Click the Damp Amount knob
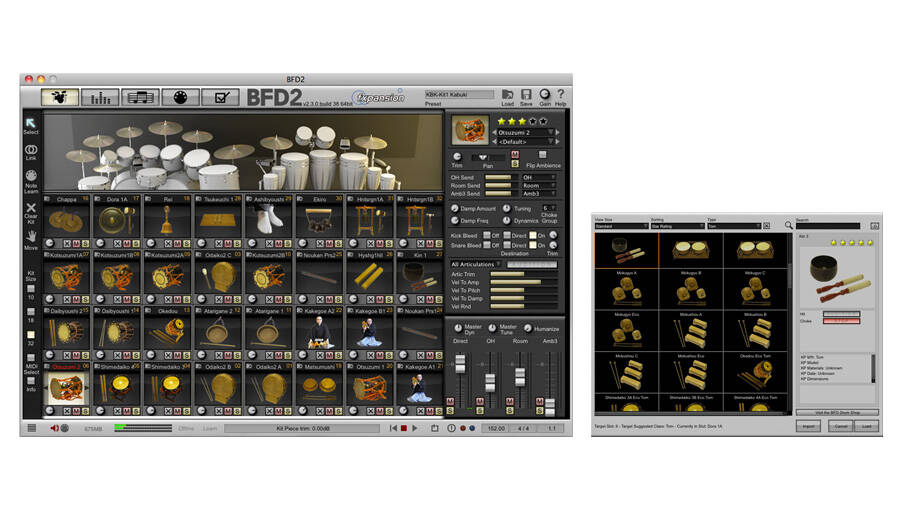 455,208
